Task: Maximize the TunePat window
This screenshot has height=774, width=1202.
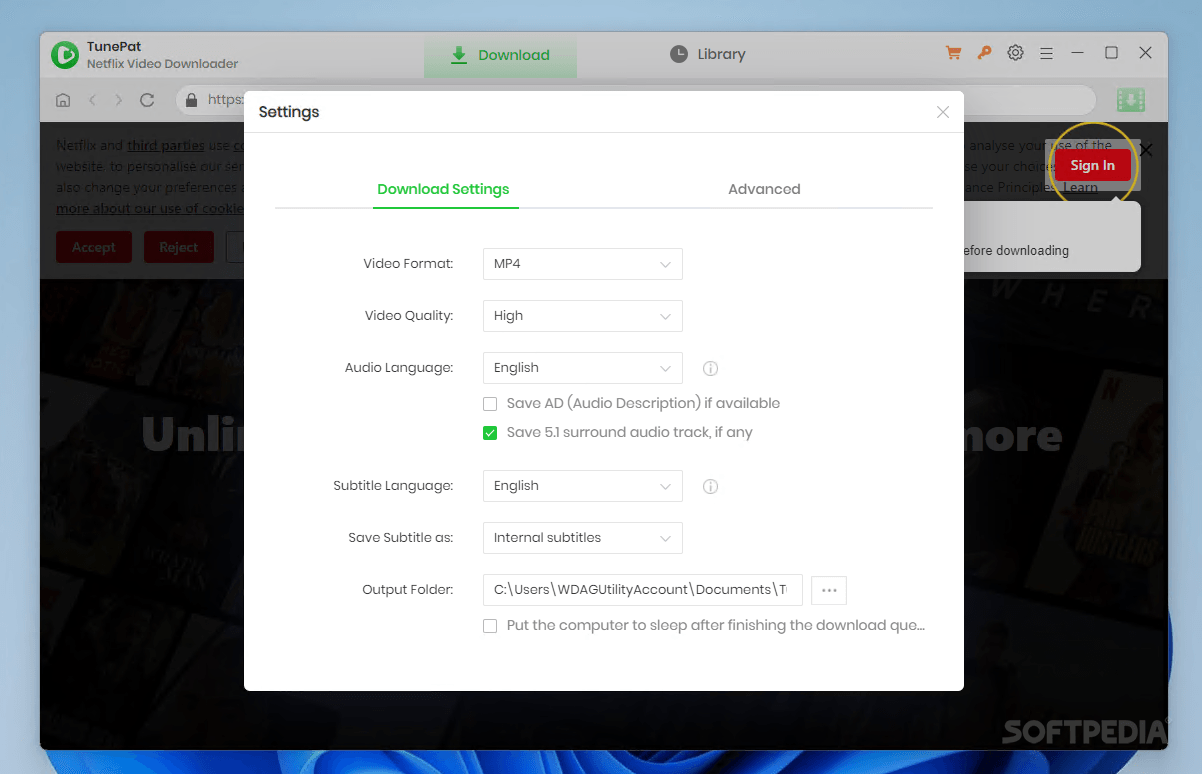Action: coord(1111,53)
